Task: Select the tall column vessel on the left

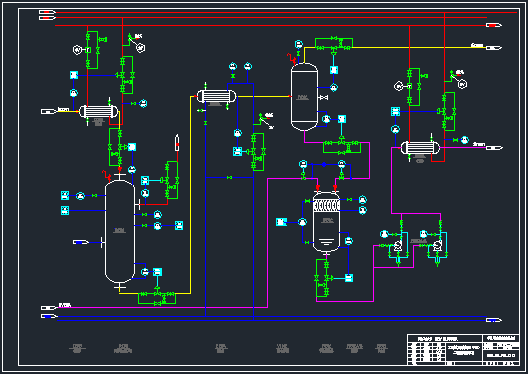Action: click(120, 232)
